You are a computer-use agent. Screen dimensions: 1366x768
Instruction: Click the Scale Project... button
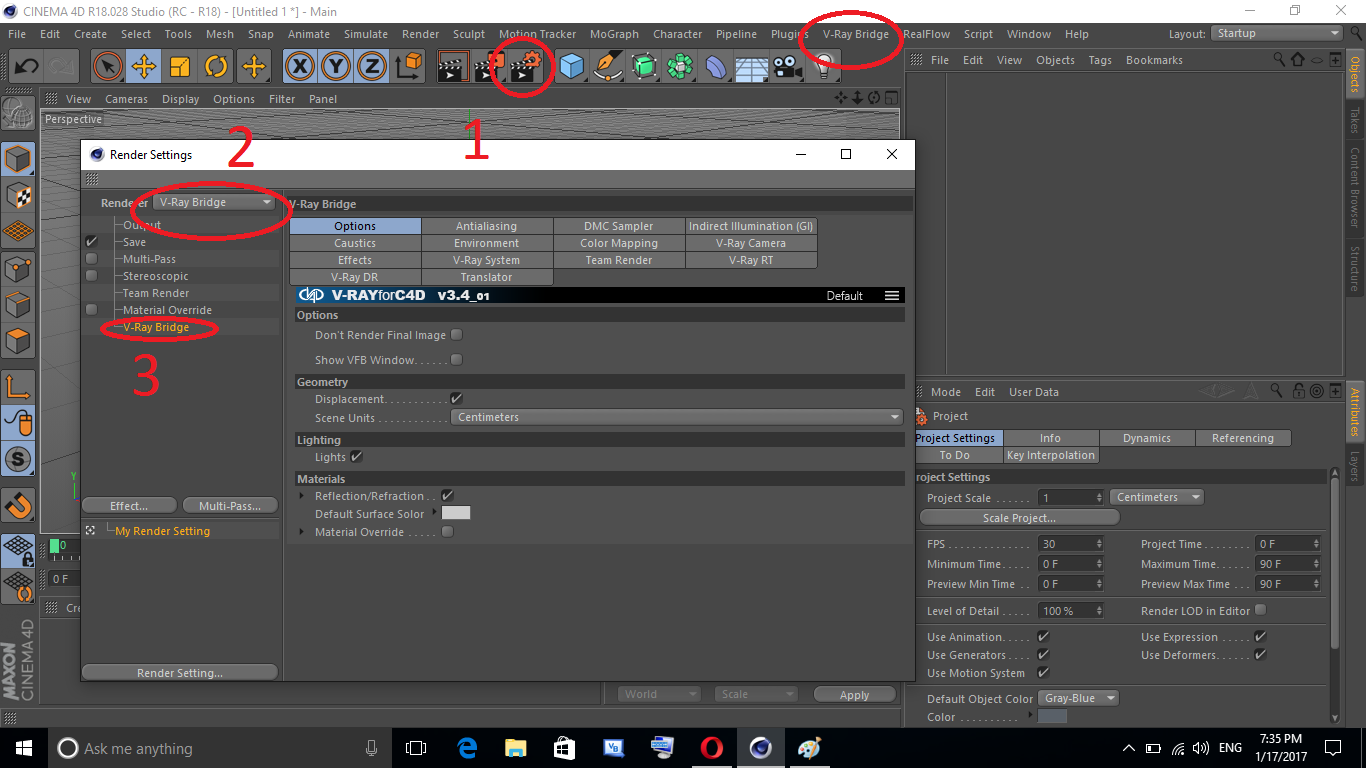(x=1019, y=518)
